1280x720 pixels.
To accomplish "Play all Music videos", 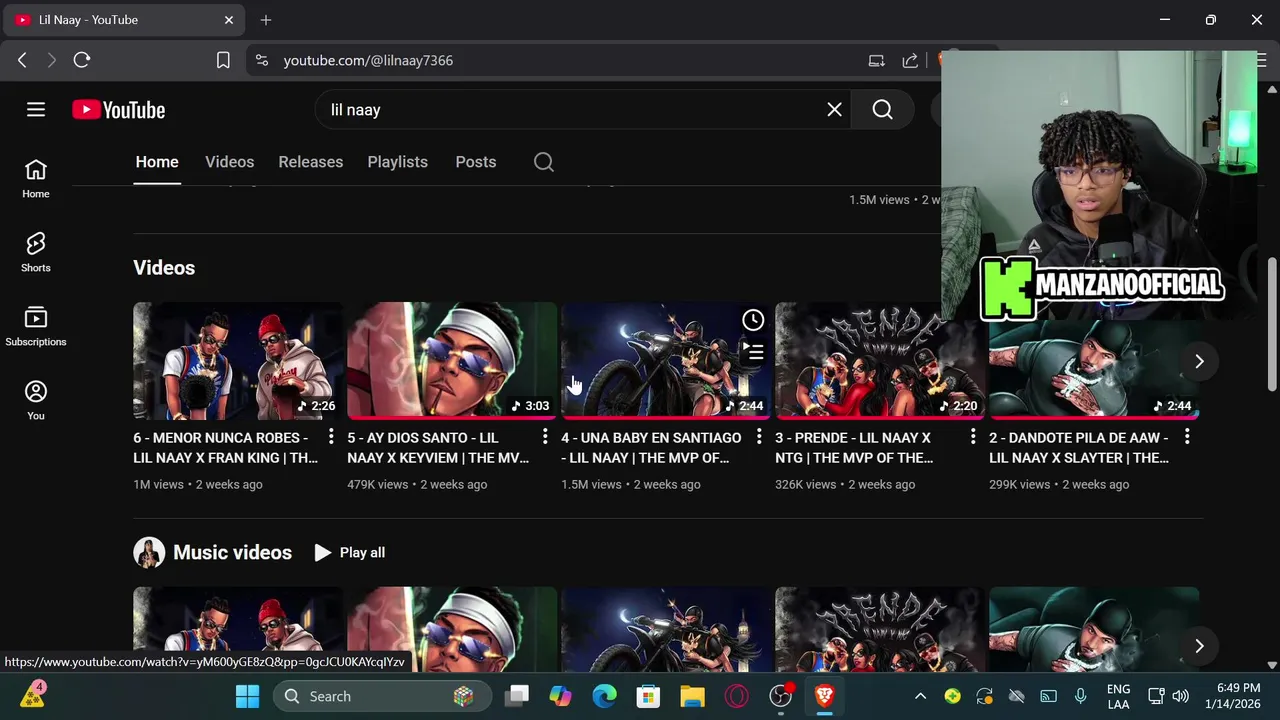I will tap(349, 553).
